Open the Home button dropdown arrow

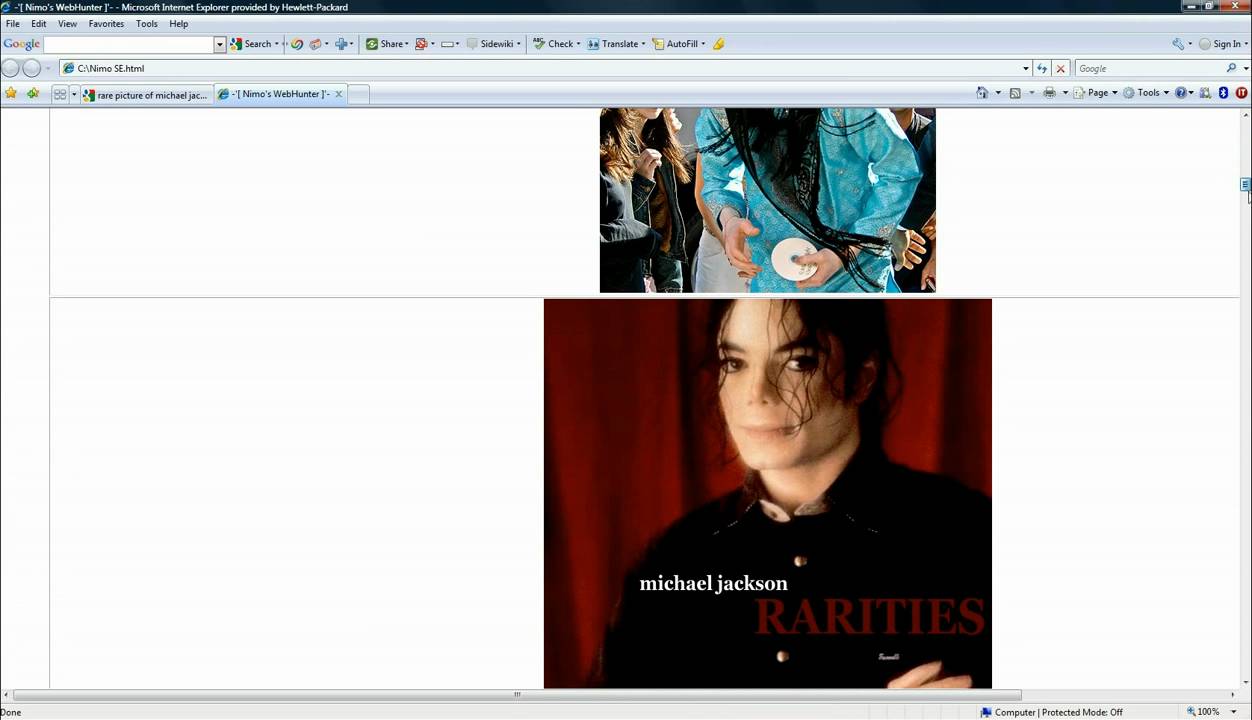[x=998, y=93]
